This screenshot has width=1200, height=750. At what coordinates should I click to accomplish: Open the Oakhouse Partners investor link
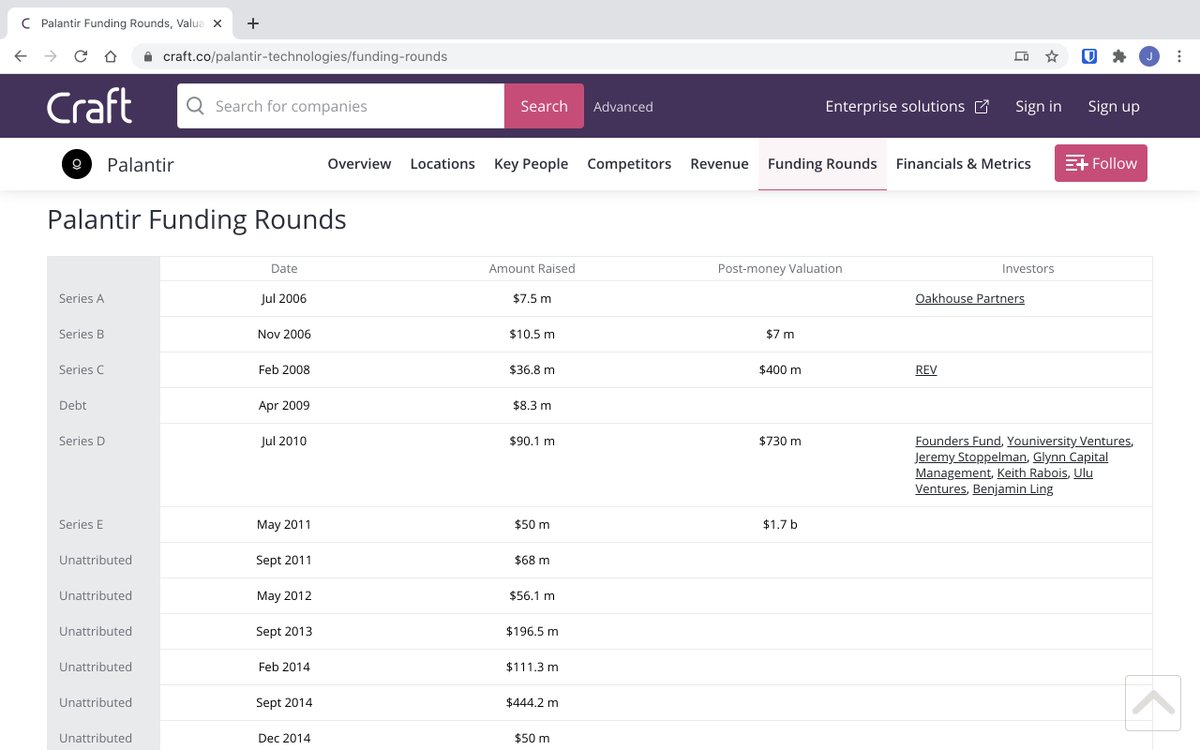point(970,298)
